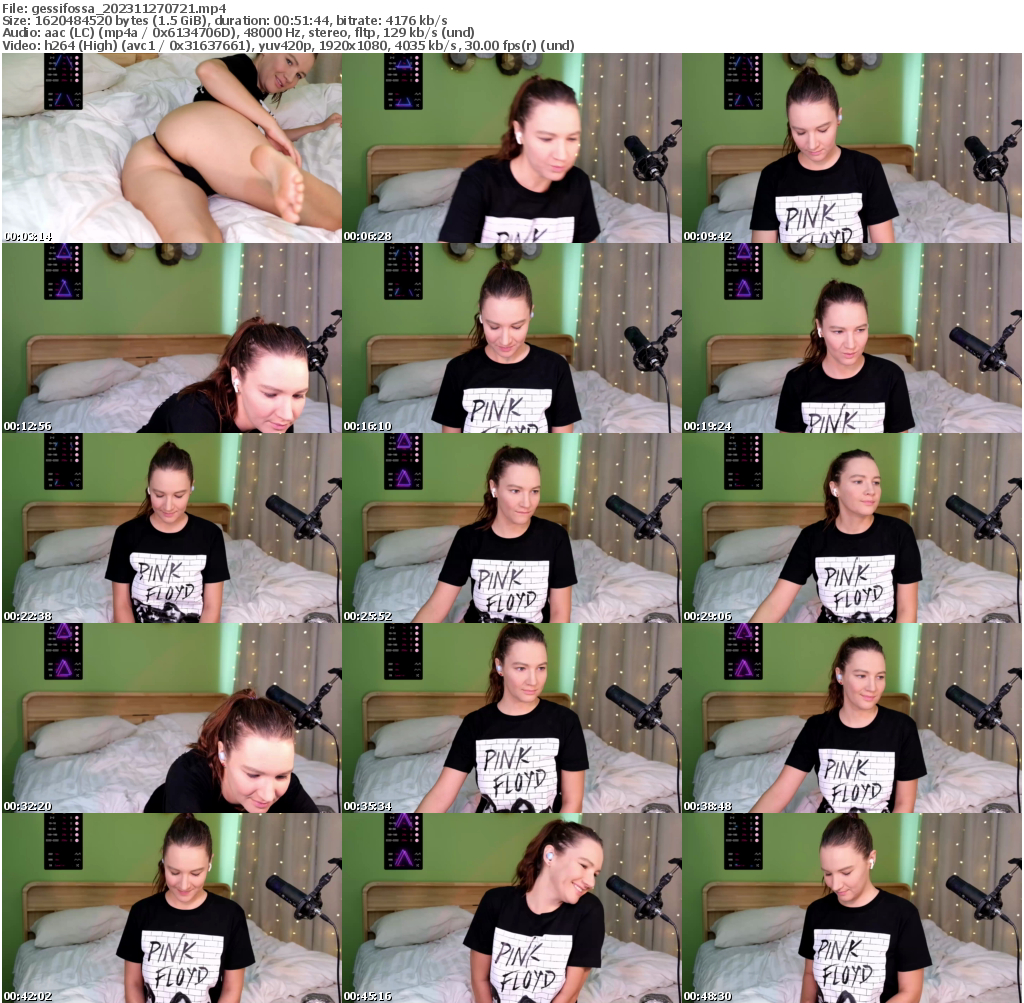1024x1003 pixels.
Task: Select the 00:16:10 preview image
Action: click(x=511, y=337)
